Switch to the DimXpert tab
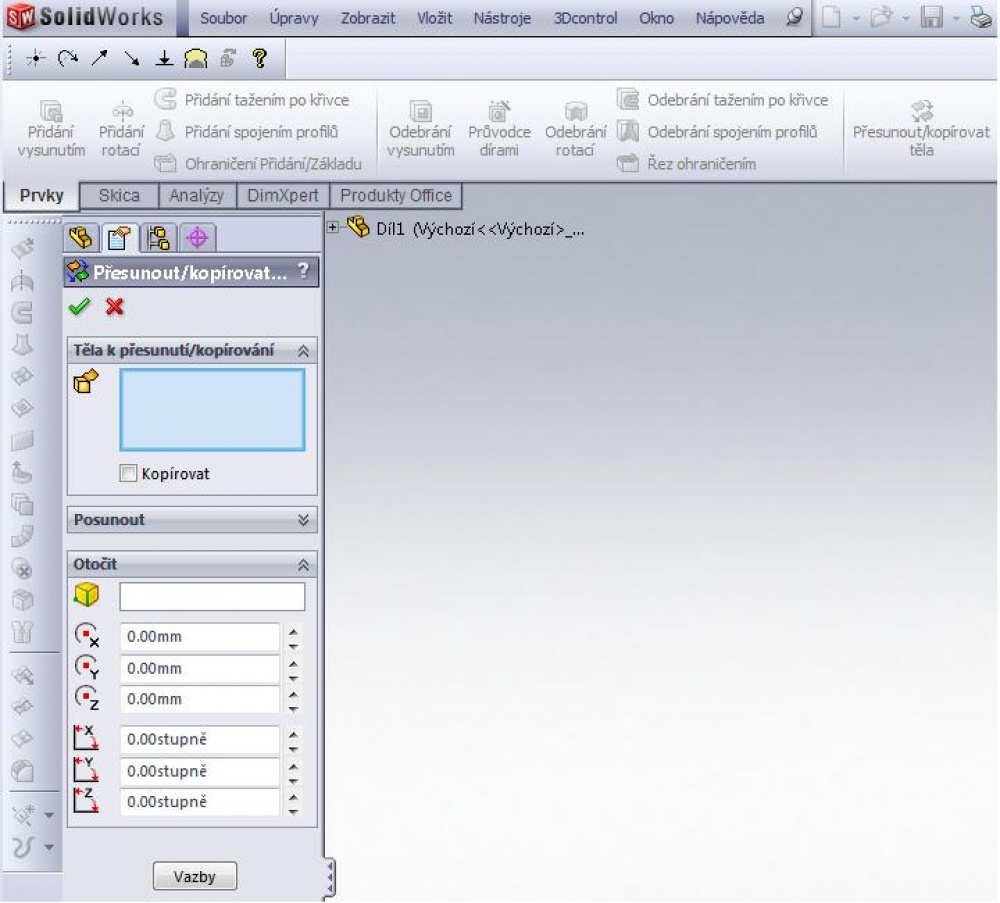The width and height of the screenshot is (1000, 903). click(x=283, y=195)
